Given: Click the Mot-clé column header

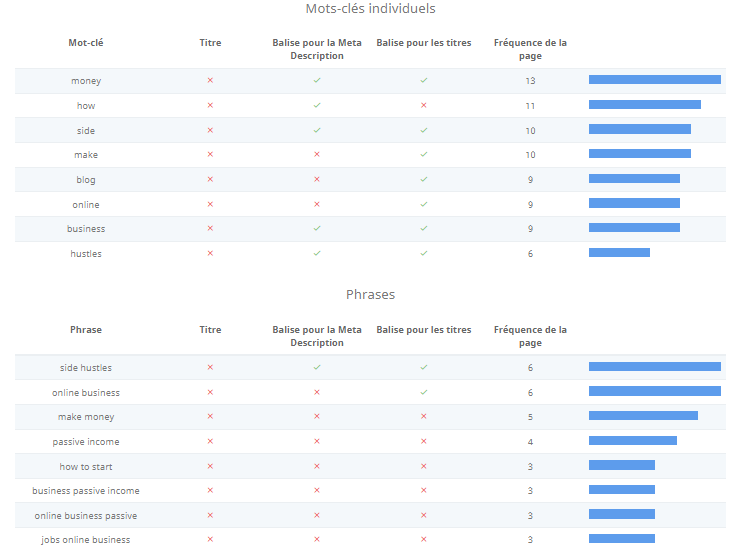Looking at the screenshot, I should tap(85, 43).
